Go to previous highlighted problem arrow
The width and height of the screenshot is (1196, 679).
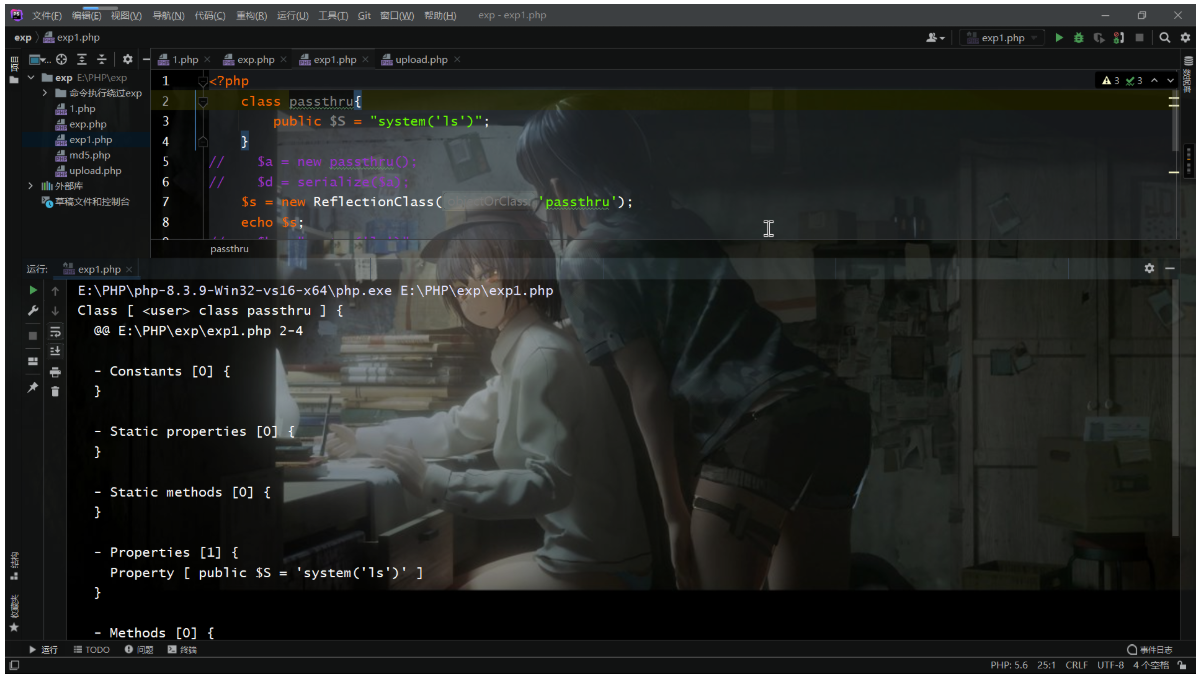click(1154, 80)
